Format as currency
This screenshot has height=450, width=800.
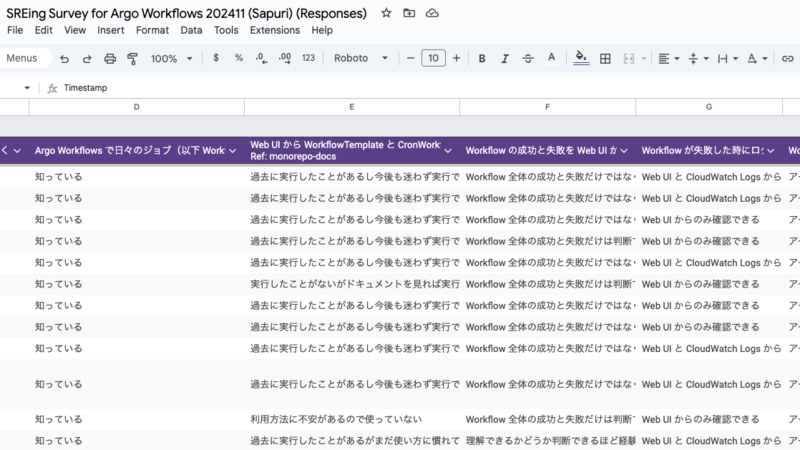tap(216, 58)
